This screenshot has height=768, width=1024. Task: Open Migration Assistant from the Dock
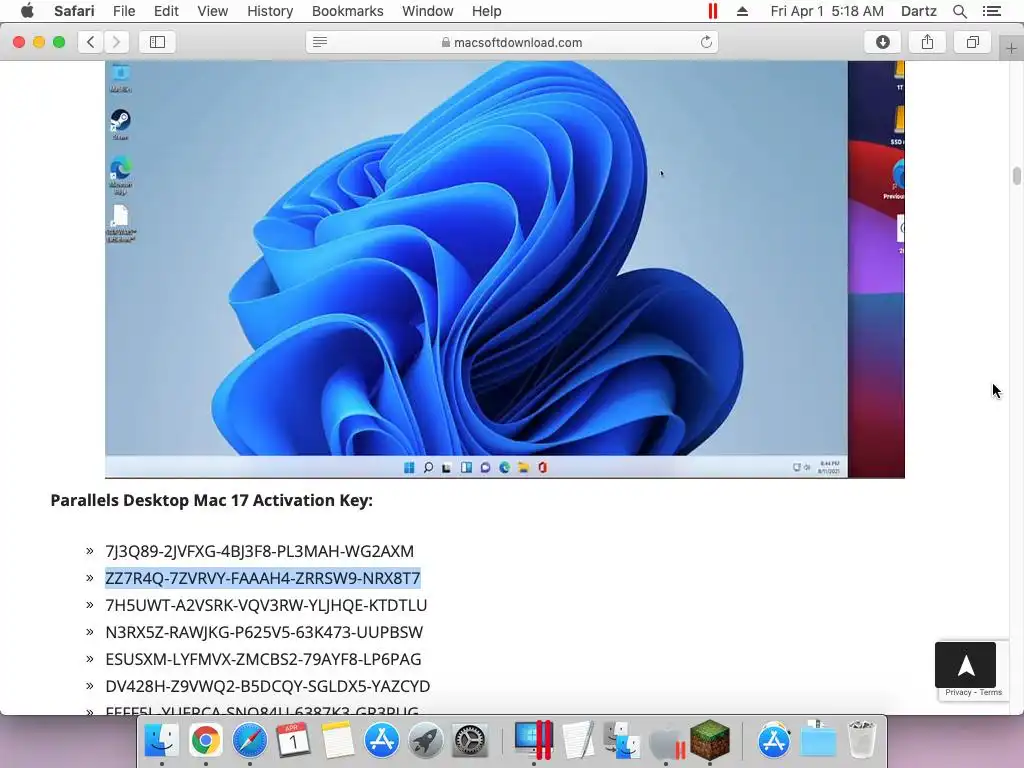point(622,741)
